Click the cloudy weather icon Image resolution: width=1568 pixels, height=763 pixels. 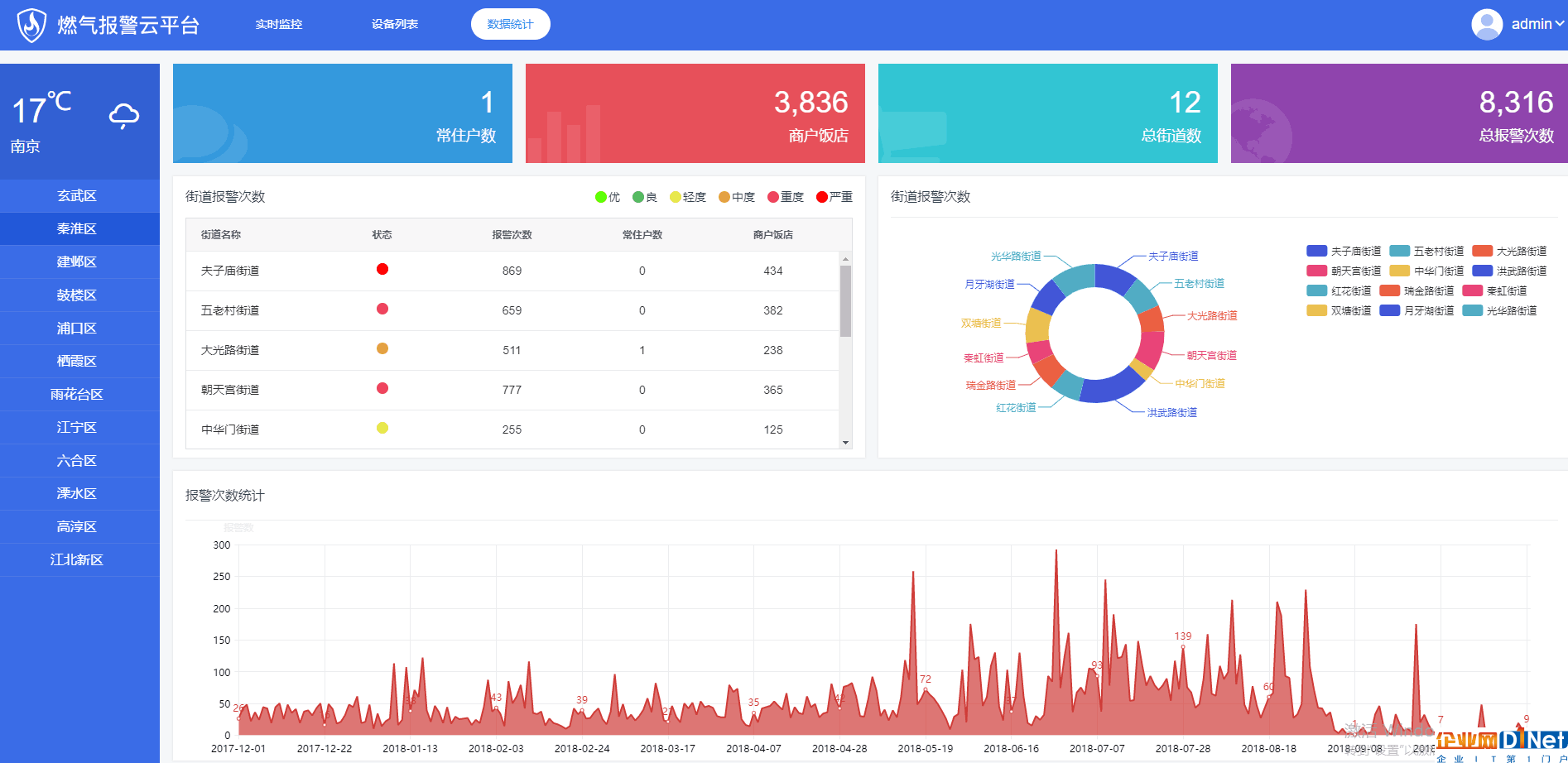tap(124, 115)
